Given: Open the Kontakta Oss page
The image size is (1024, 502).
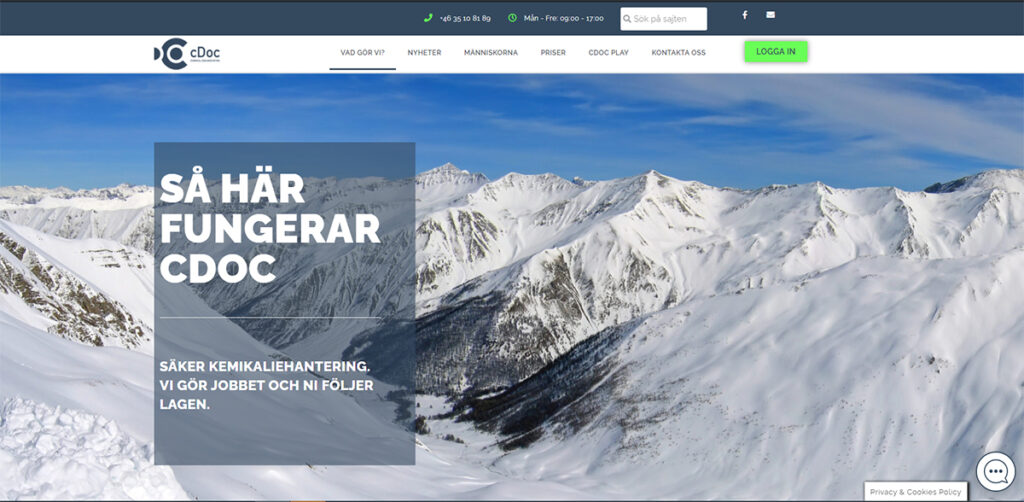Looking at the screenshot, I should pos(678,53).
